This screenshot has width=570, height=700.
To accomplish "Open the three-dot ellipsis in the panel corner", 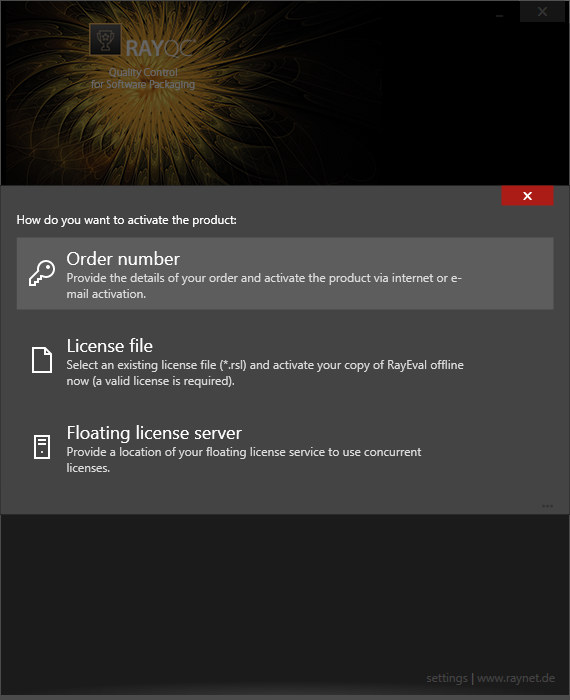I will (547, 506).
